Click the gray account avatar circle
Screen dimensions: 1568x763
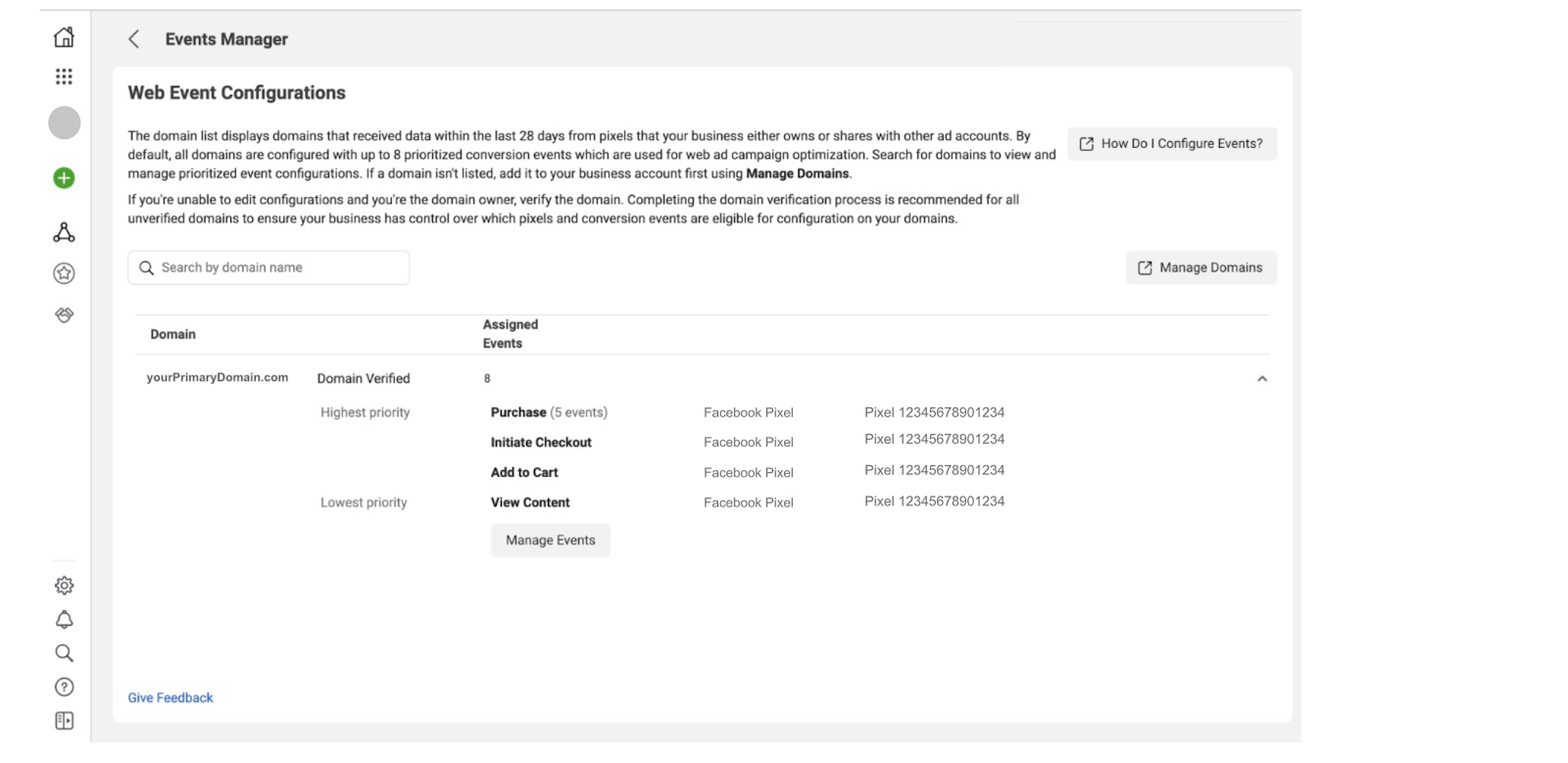click(x=65, y=123)
